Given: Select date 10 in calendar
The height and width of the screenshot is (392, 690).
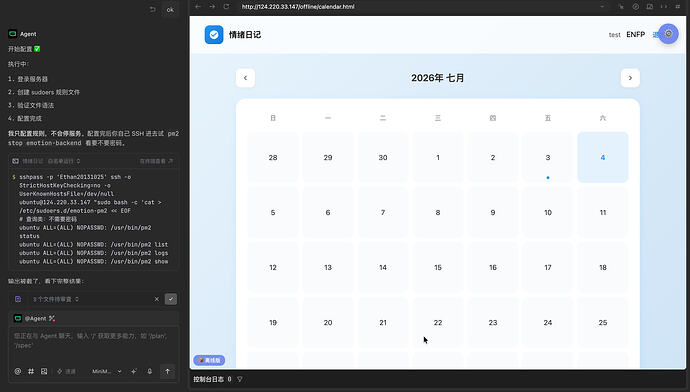Looking at the screenshot, I should pos(547,212).
